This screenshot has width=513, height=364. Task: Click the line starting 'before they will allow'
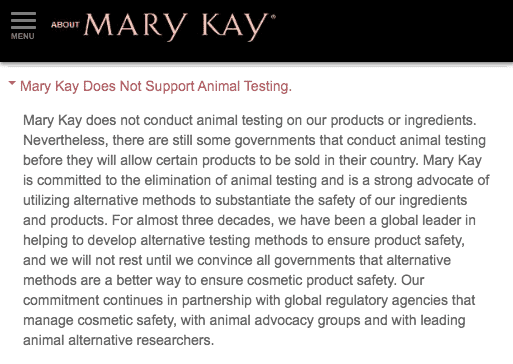252,160
